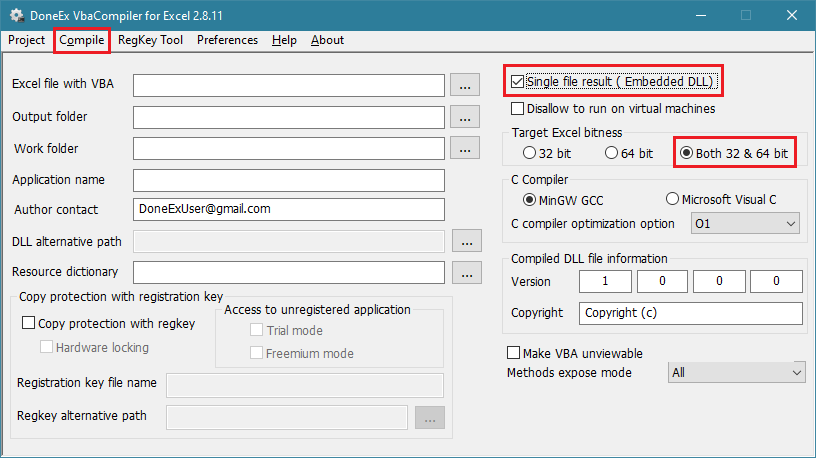Close the VbaCompiler window
This screenshot has height=458, width=816.
pos(792,15)
